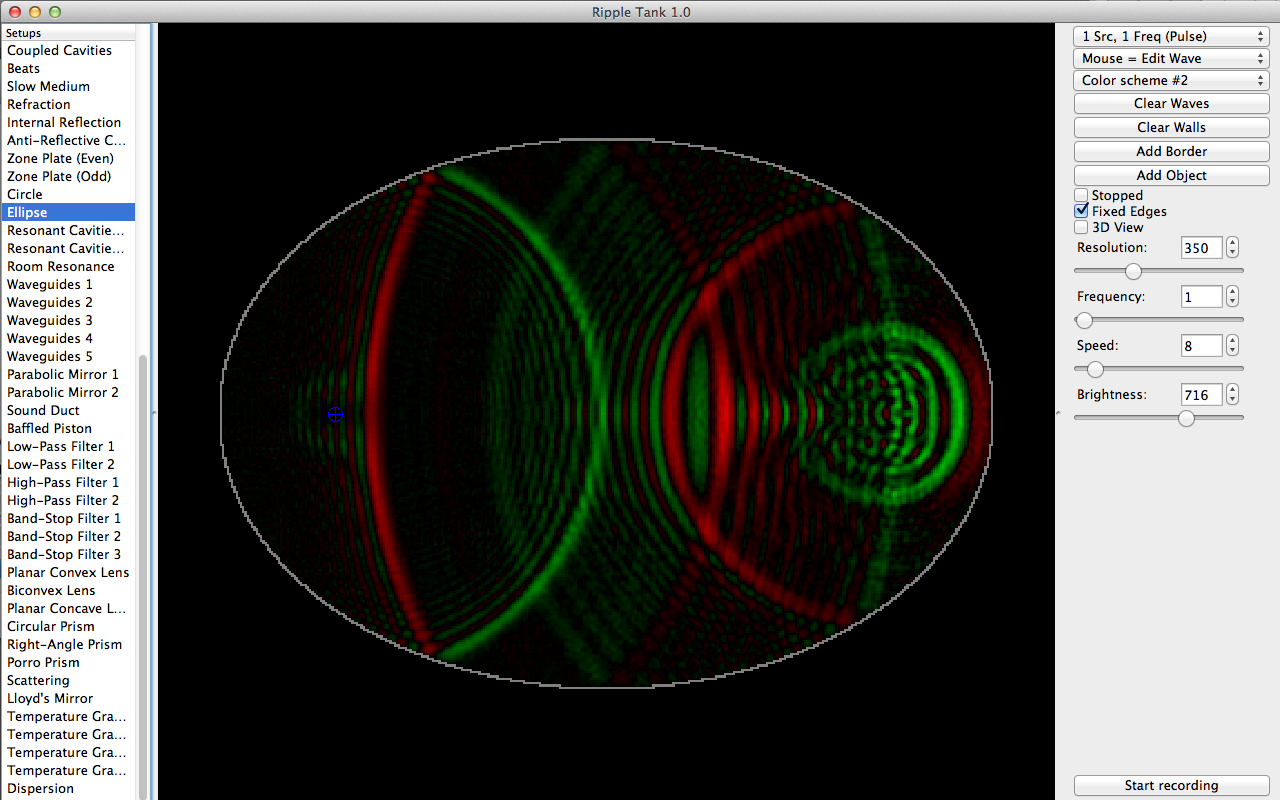Click the Brightness stepper arrows

[1232, 394]
